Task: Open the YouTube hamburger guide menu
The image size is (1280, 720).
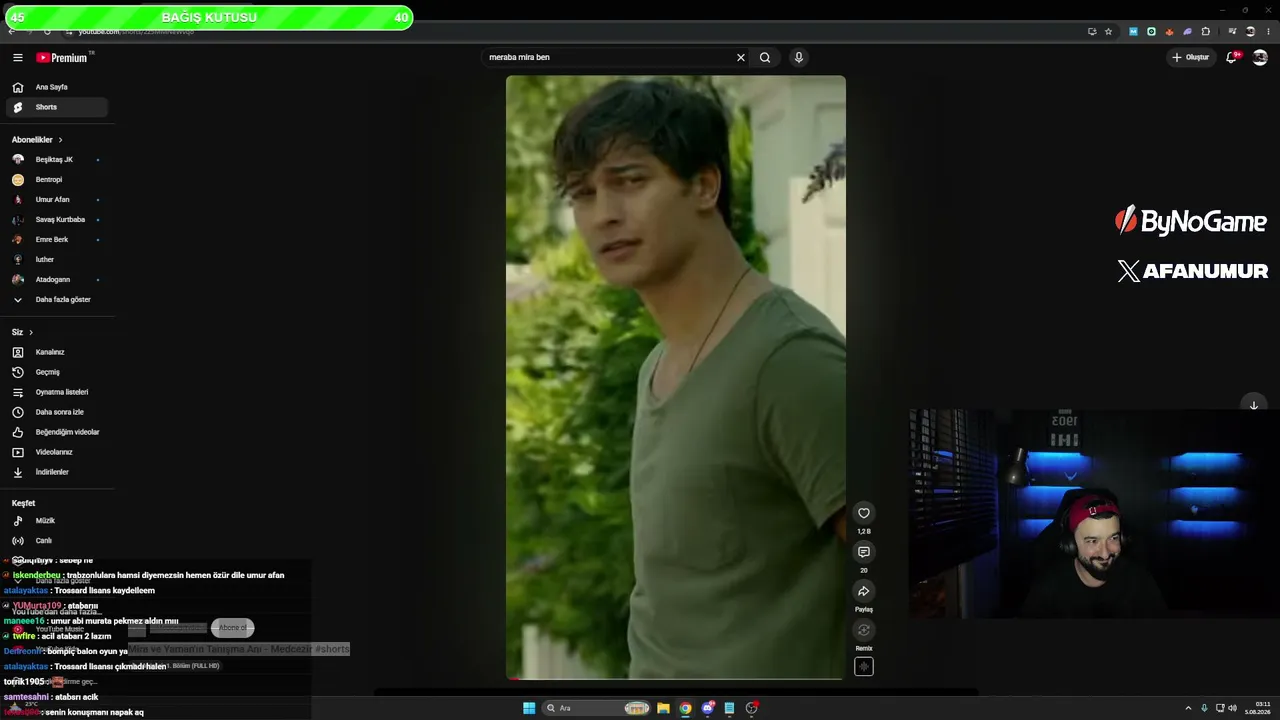Action: pyautogui.click(x=17, y=58)
